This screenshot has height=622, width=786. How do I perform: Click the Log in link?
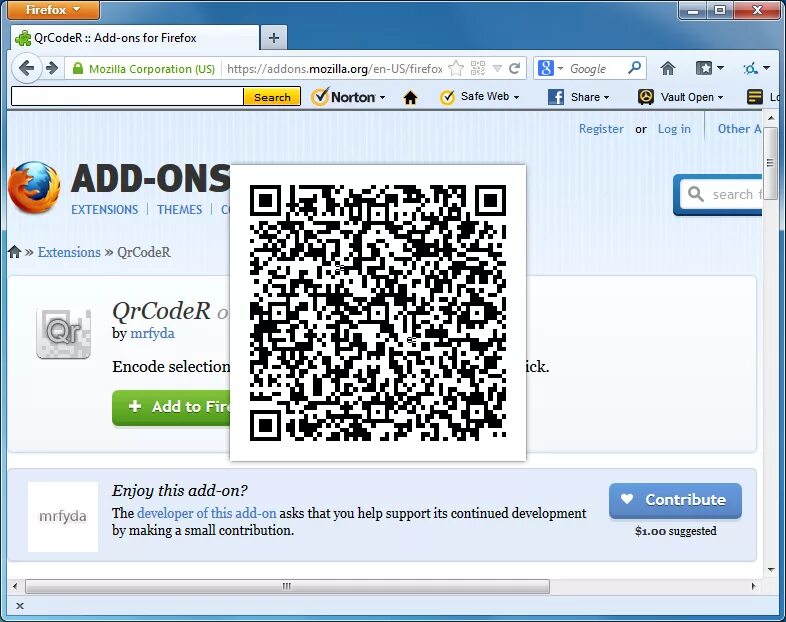coord(674,129)
